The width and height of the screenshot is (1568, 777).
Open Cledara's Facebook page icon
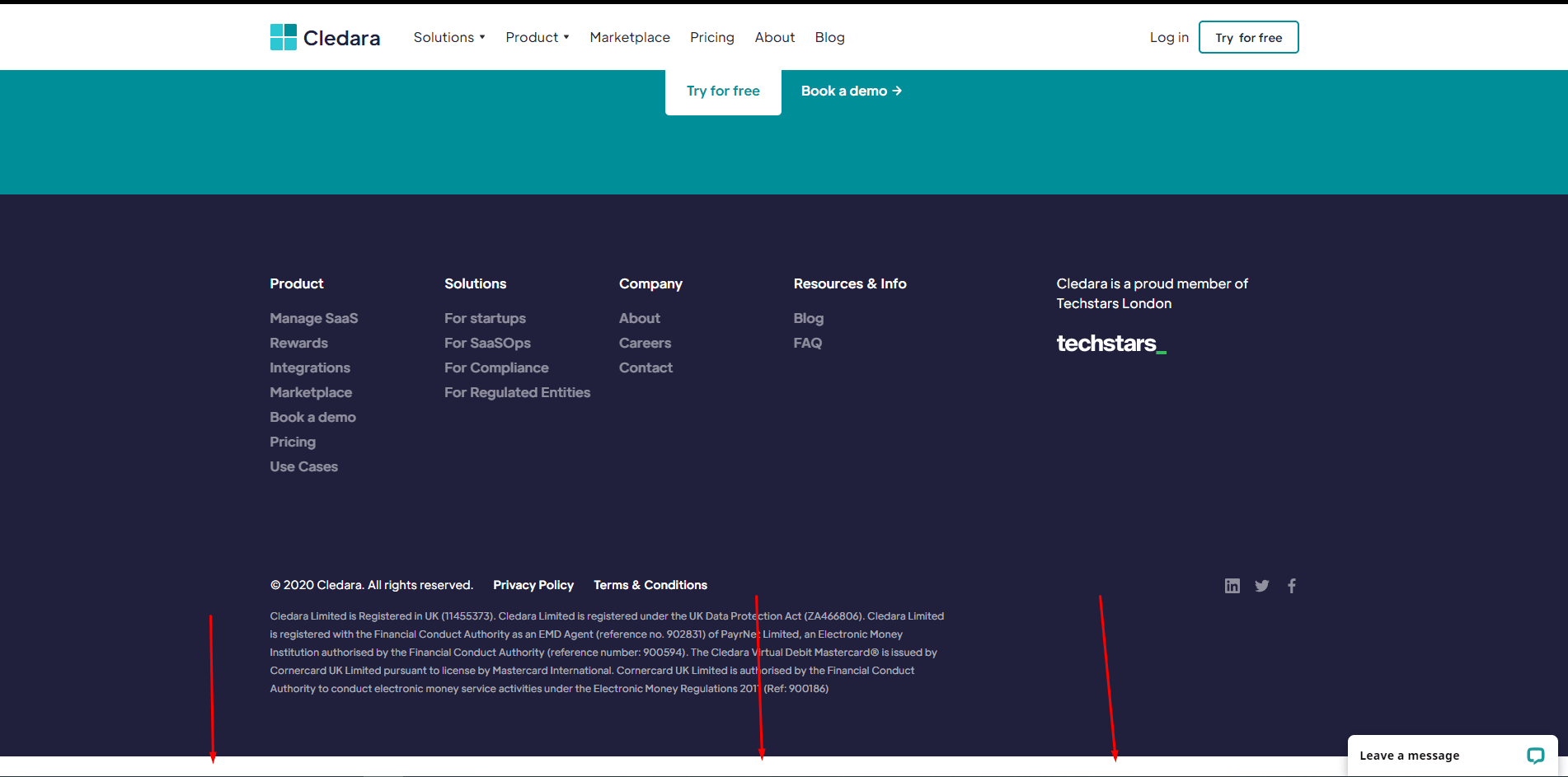pyautogui.click(x=1292, y=586)
